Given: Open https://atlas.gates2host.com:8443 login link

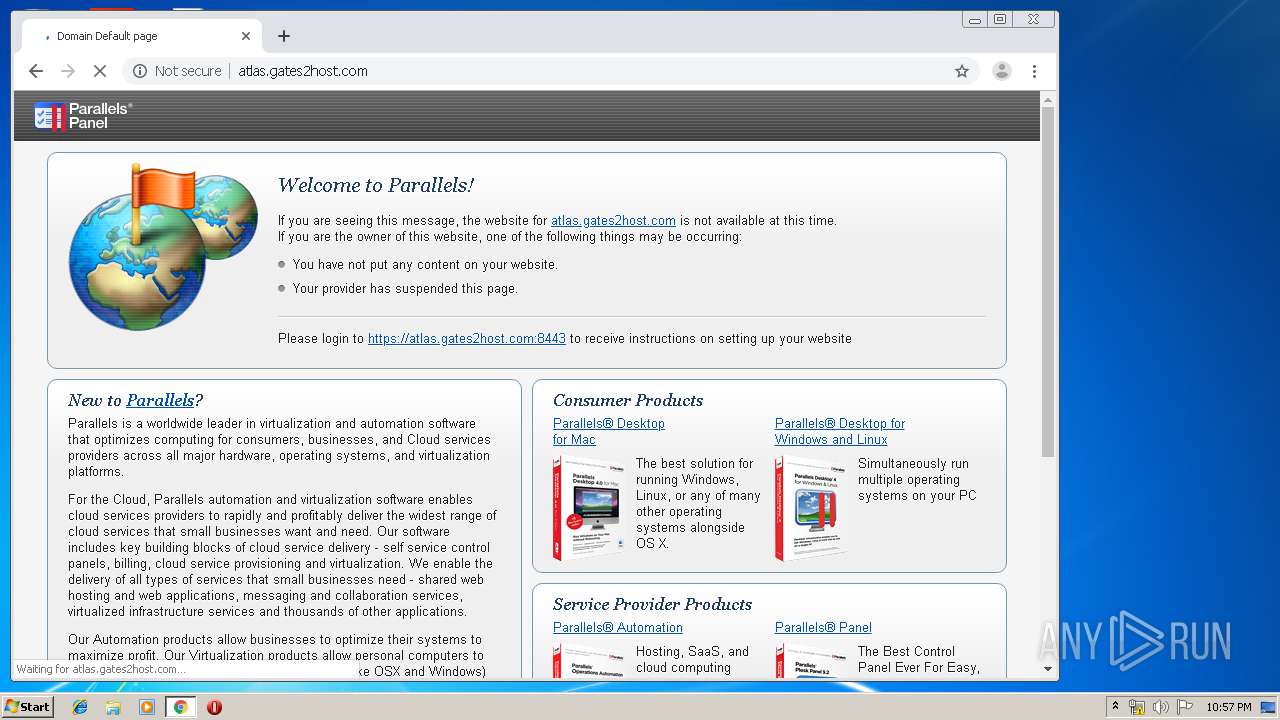Looking at the screenshot, I should (467, 339).
